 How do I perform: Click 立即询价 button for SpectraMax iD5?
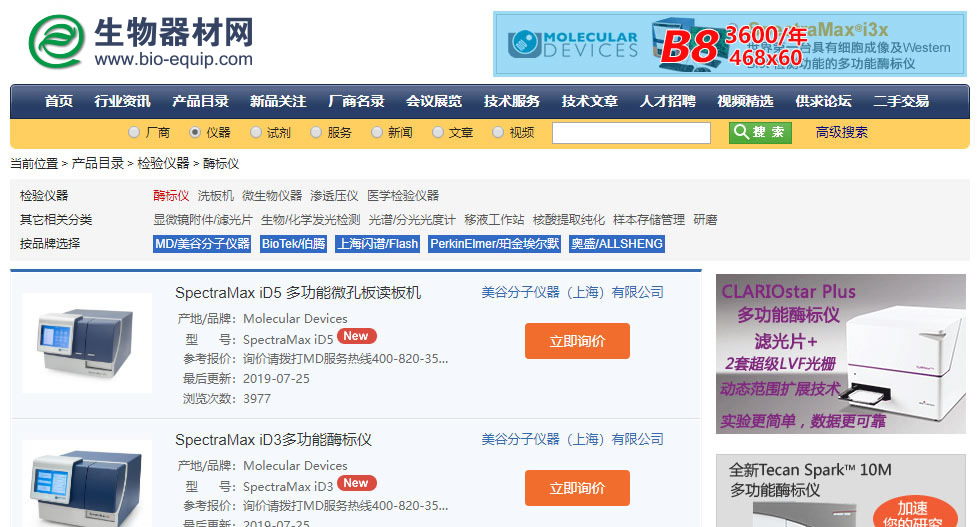pyautogui.click(x=577, y=341)
